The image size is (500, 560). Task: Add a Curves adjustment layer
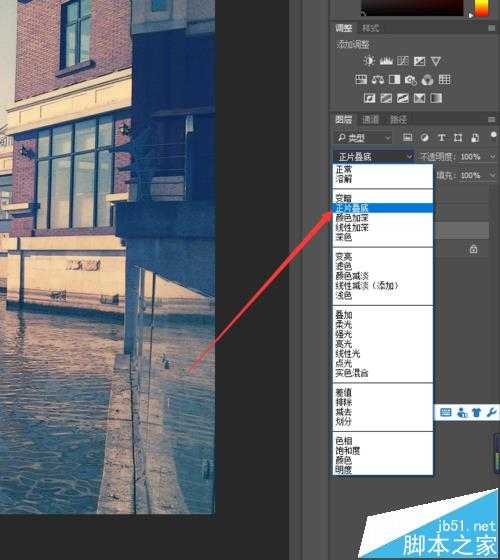(402, 61)
